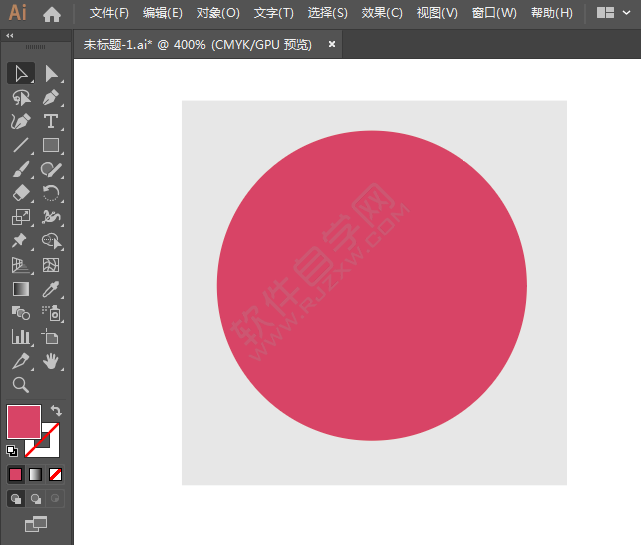The height and width of the screenshot is (545, 641).
Task: Open the 对象(O) menu
Action: [218, 13]
